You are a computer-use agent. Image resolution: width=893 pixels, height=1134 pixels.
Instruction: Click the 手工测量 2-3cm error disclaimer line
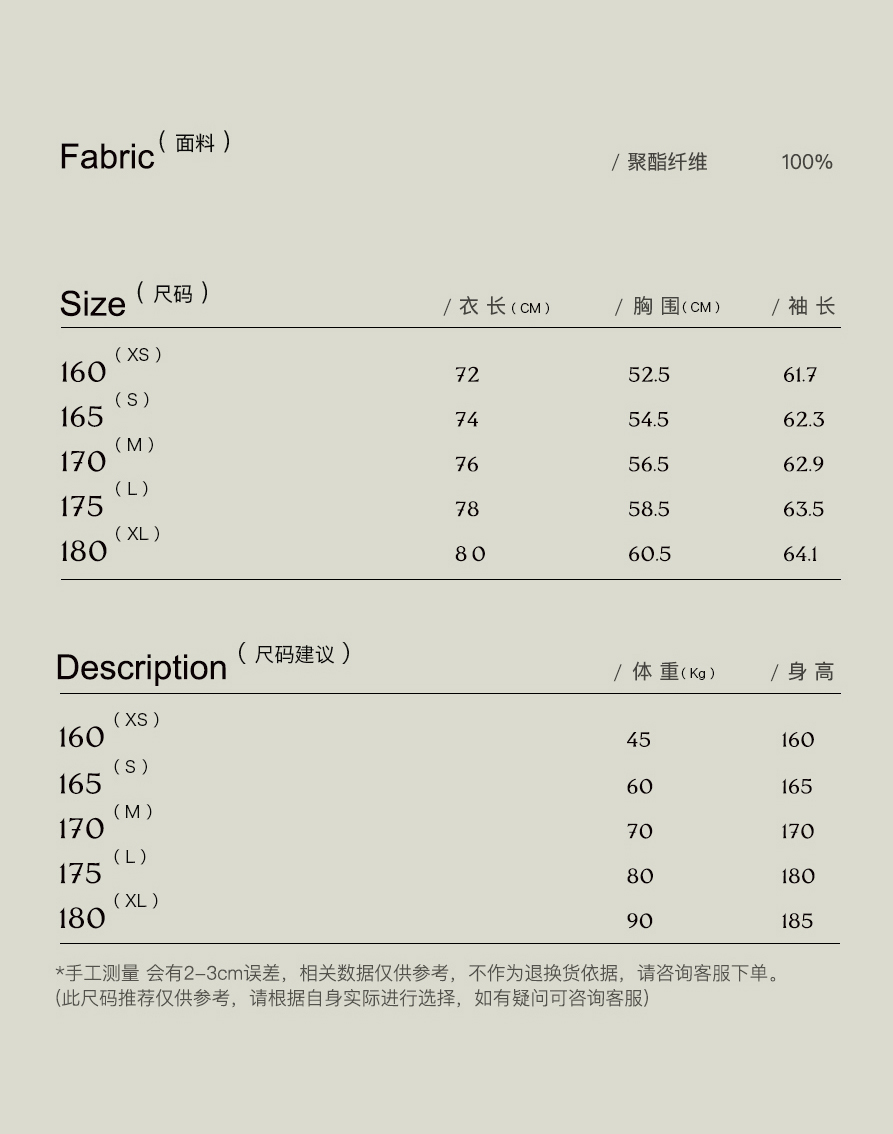pyautogui.click(x=418, y=973)
